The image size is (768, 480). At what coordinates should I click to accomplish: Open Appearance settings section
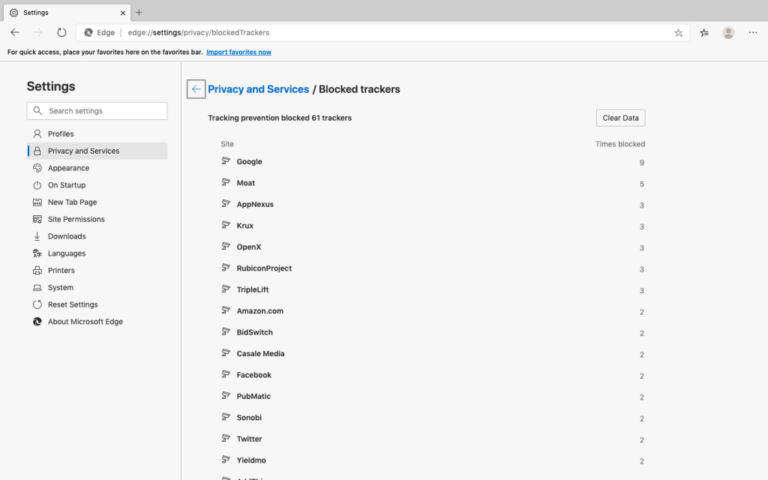(68, 168)
